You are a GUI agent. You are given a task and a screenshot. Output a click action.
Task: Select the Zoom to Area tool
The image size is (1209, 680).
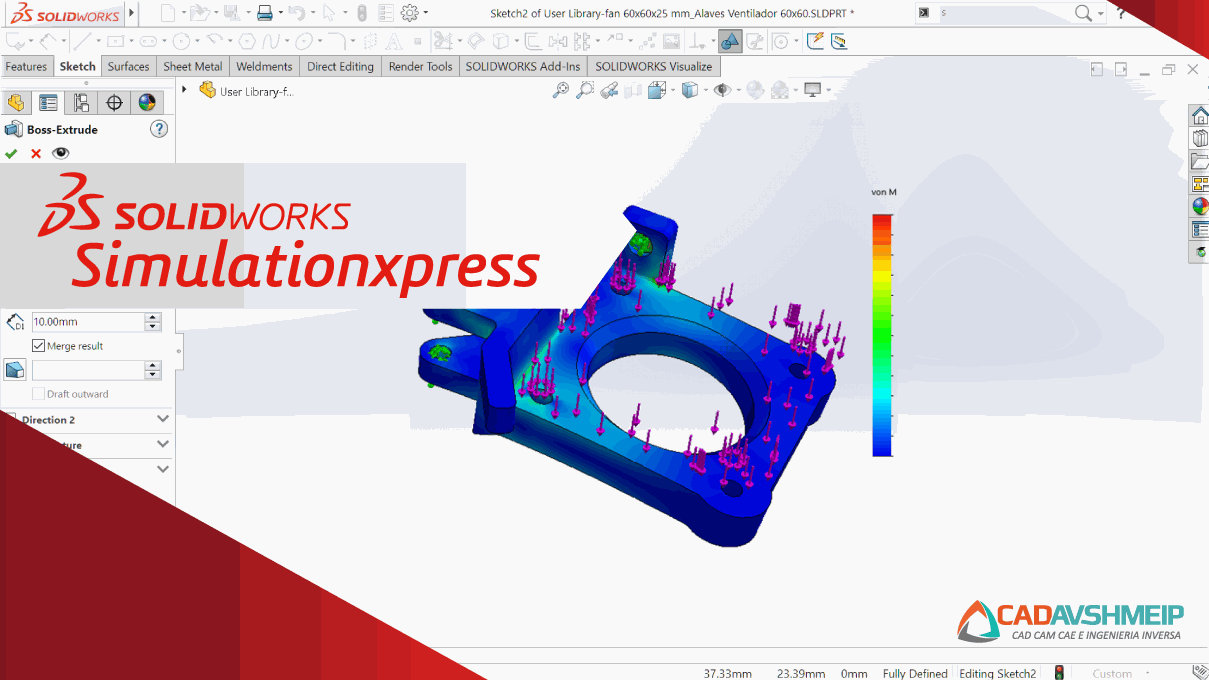[586, 90]
